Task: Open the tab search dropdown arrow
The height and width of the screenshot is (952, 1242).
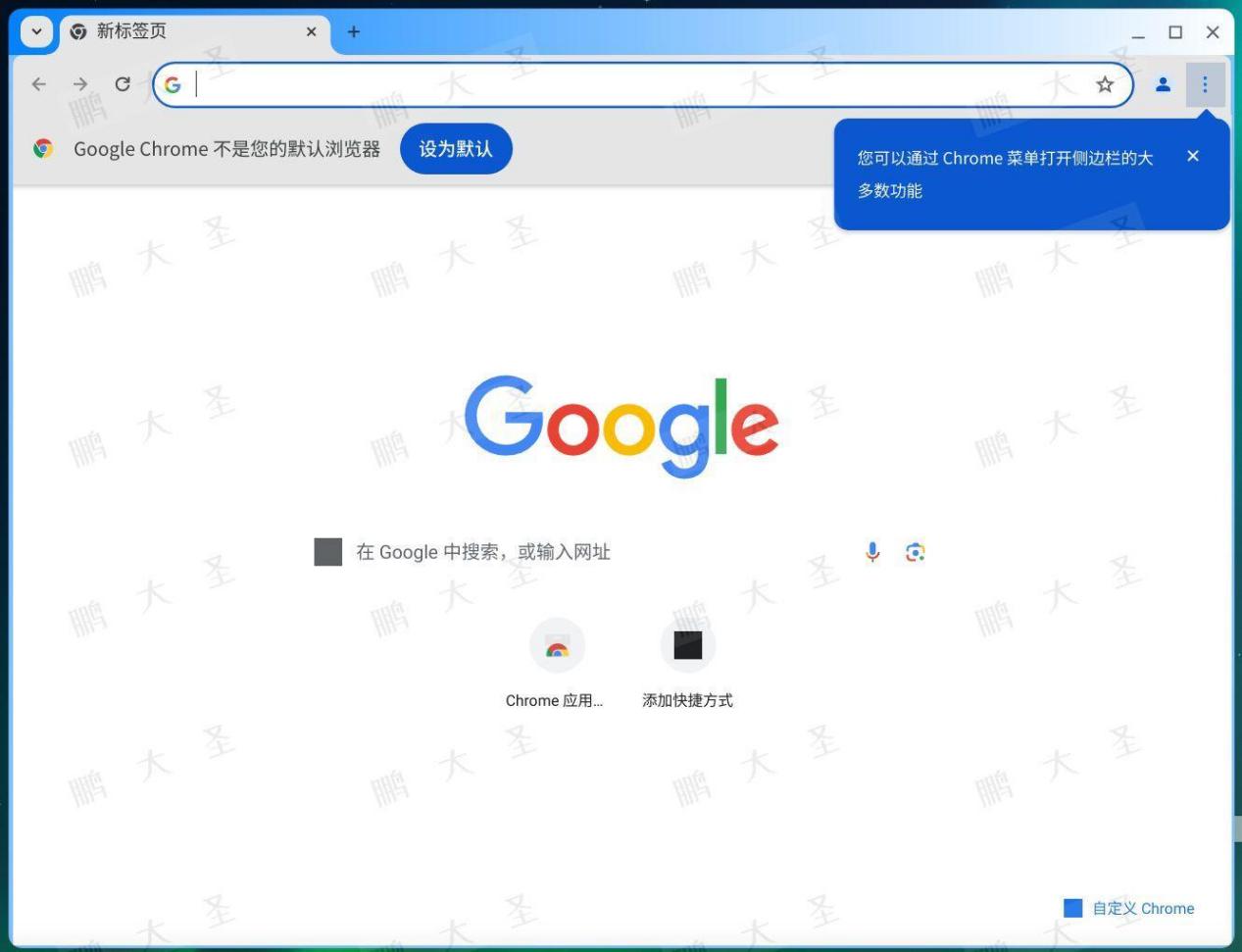Action: [35, 31]
